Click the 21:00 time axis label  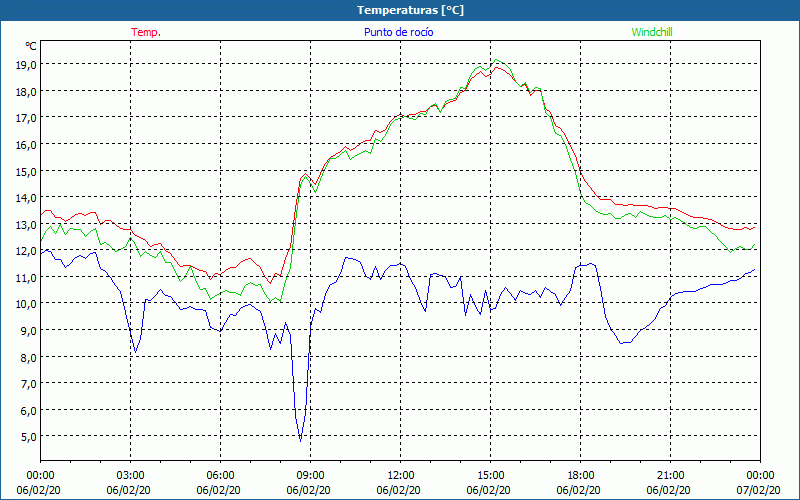point(670,476)
